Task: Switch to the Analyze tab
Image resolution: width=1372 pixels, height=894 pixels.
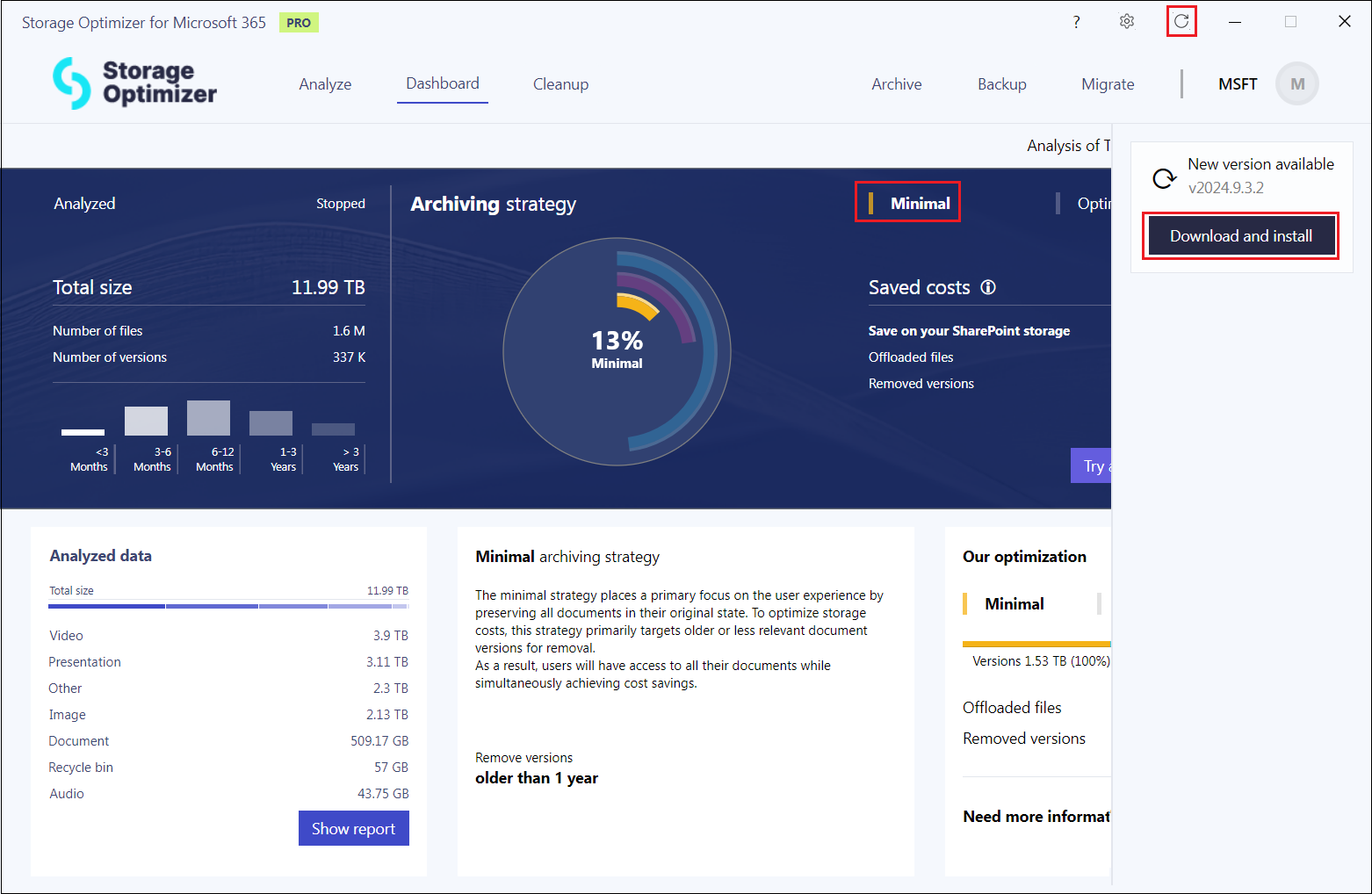Action: click(x=325, y=84)
